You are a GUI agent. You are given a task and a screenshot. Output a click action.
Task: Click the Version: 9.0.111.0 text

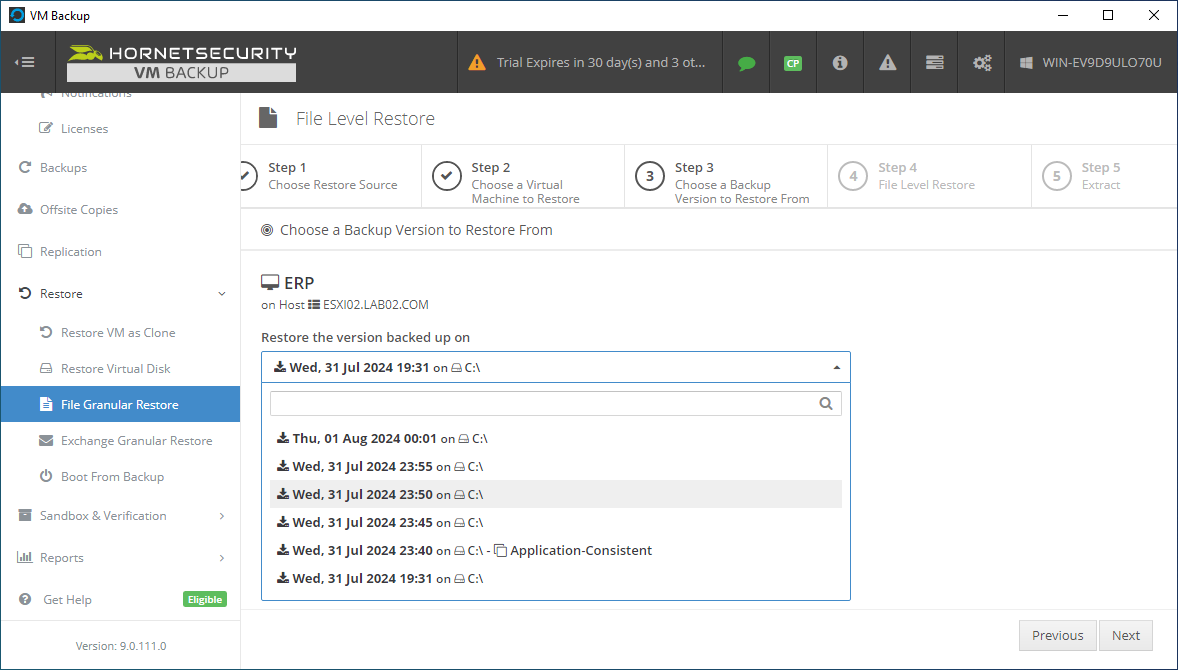(x=121, y=646)
